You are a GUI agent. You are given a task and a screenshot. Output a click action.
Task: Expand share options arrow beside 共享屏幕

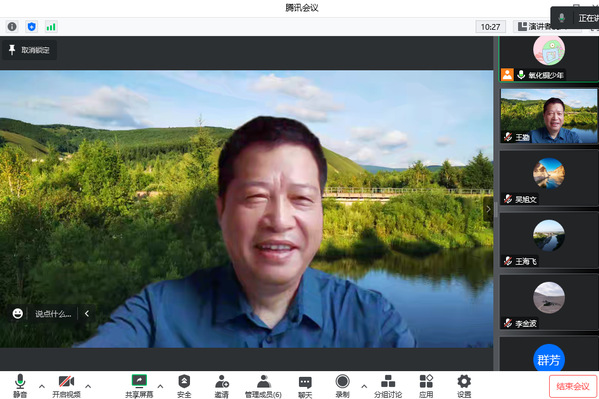point(160,386)
